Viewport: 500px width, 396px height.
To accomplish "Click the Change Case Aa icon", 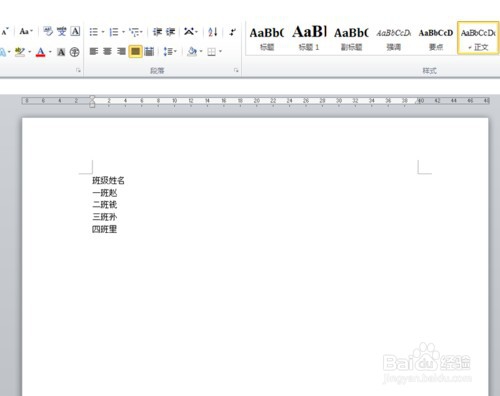I will click(24, 32).
